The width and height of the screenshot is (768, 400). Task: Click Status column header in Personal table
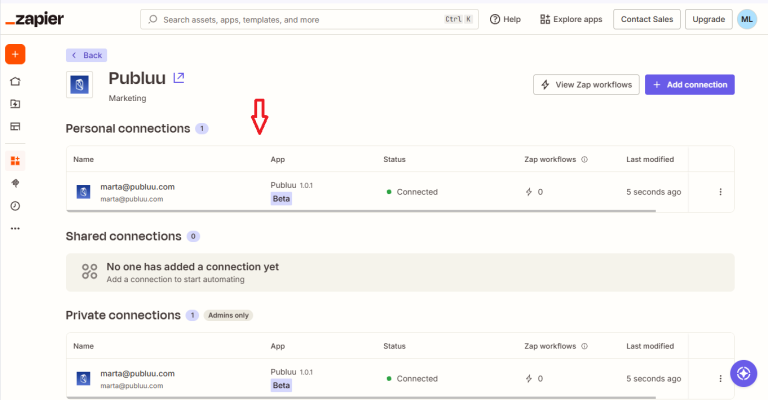point(394,160)
